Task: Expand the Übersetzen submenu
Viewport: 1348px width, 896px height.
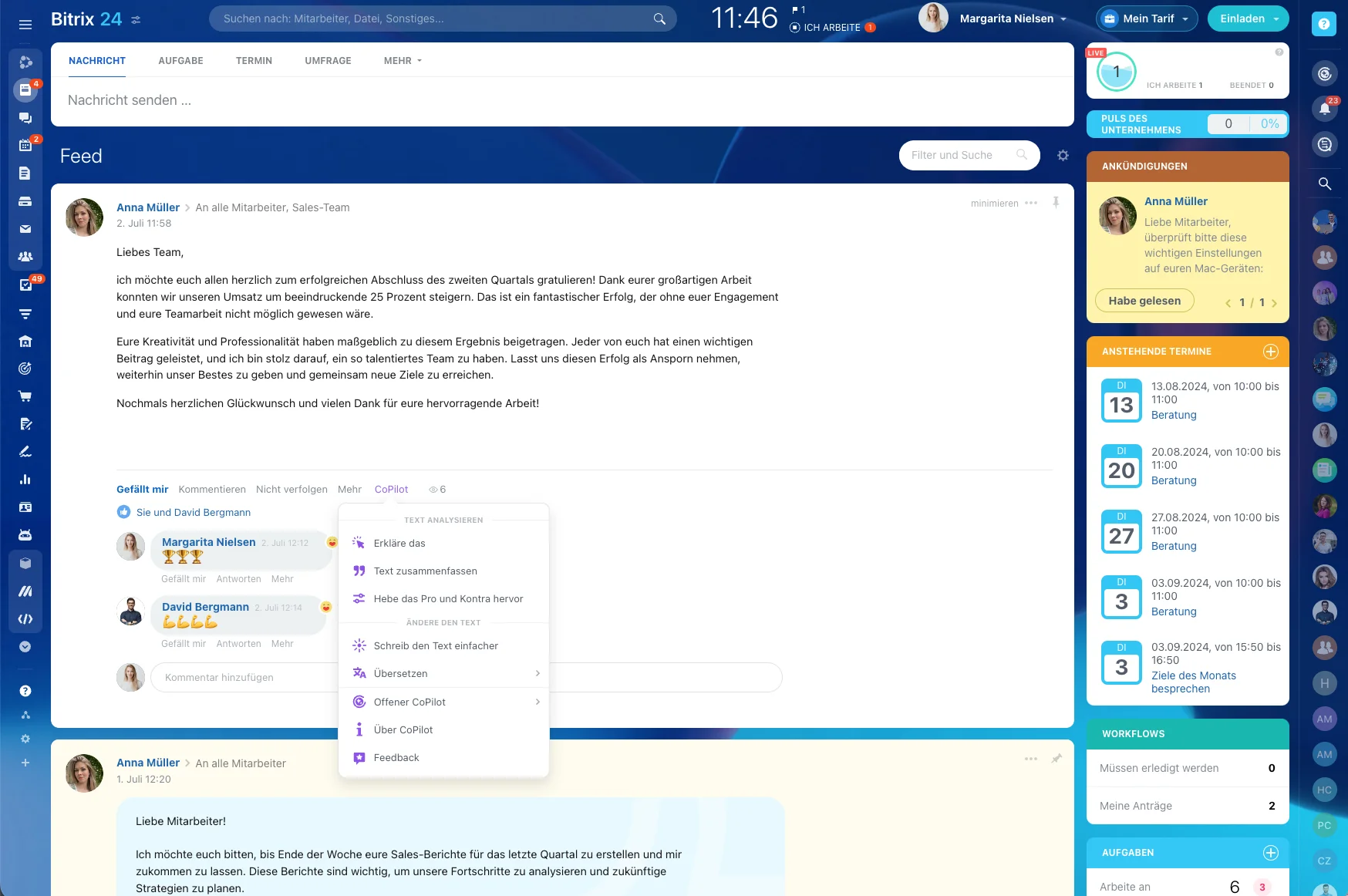Action: [x=443, y=674]
